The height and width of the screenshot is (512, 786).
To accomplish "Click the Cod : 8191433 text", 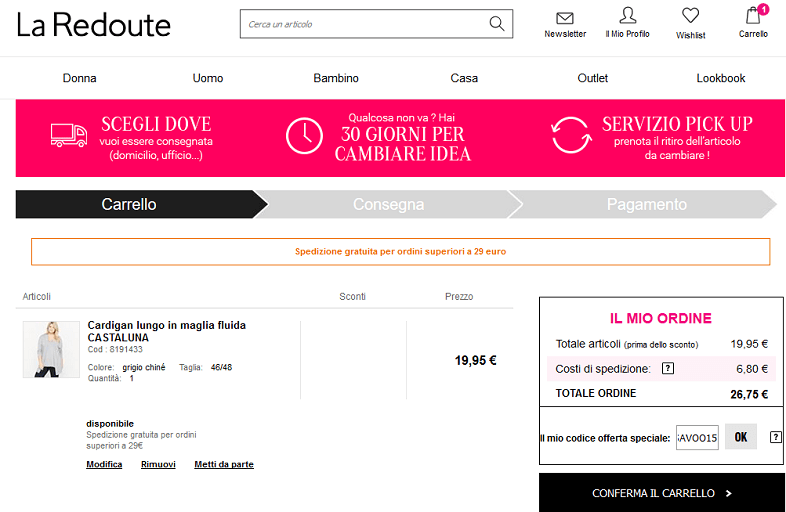I will click(x=115, y=349).
